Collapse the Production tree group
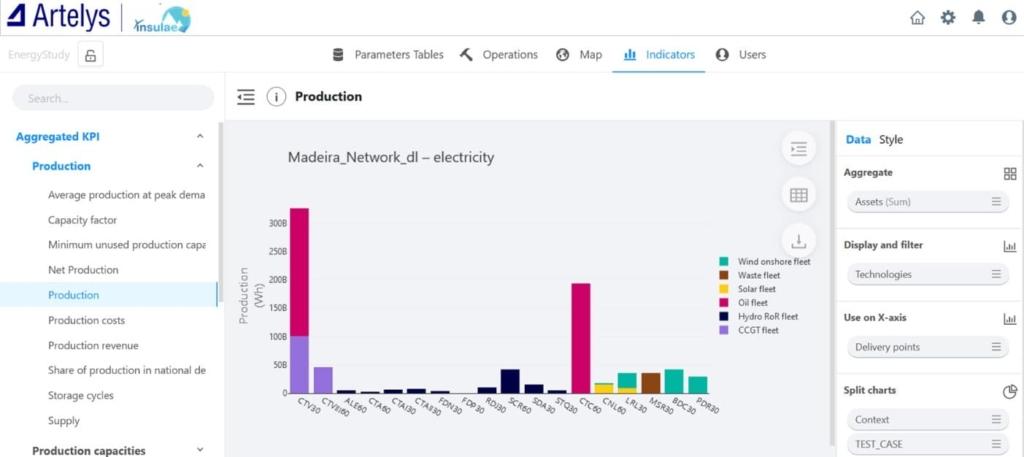 (x=199, y=166)
